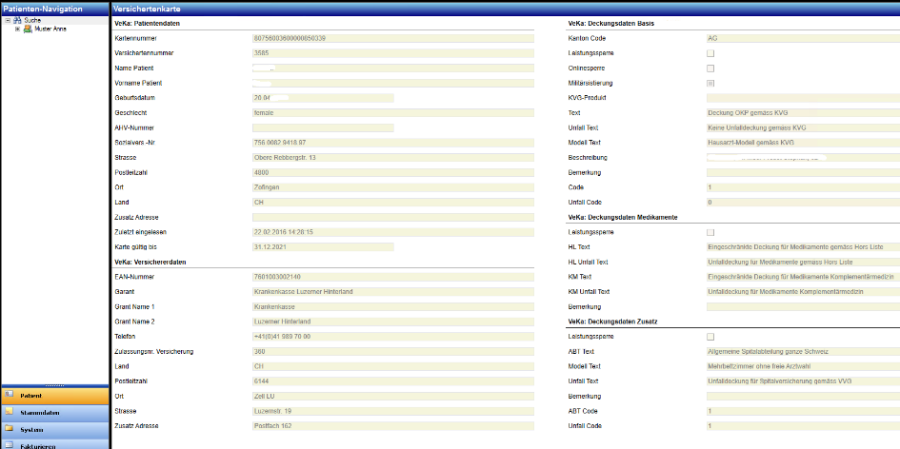Click the Zulassungsnr. Versicherung field
900x449 pixels.
393,351
